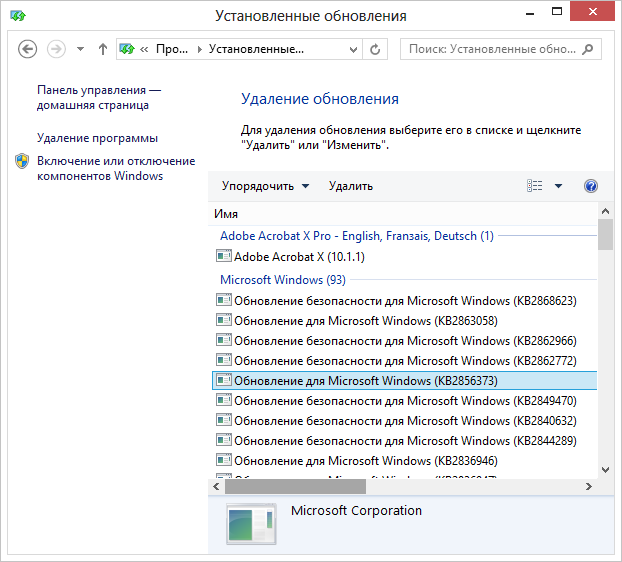
Task: Sort by the 'Имя' column header
Action: pyautogui.click(x=226, y=214)
